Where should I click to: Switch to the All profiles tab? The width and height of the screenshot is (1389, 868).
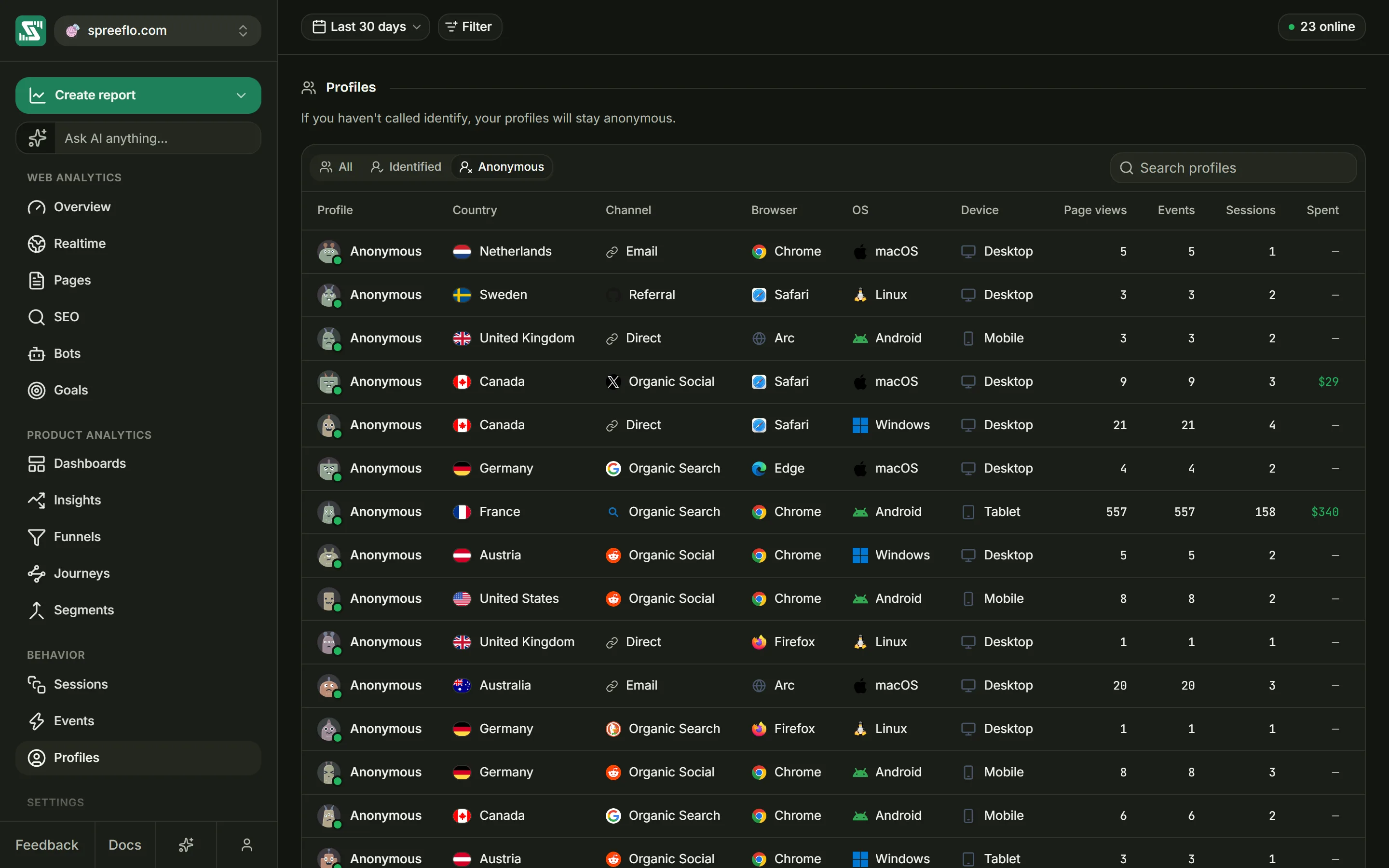(x=336, y=167)
